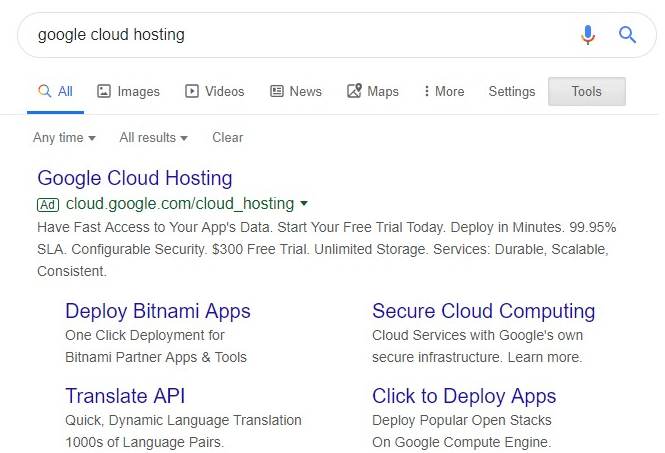Open the Google Cloud Hosting ad headline
This screenshot has height=453, width=665.
[134, 178]
